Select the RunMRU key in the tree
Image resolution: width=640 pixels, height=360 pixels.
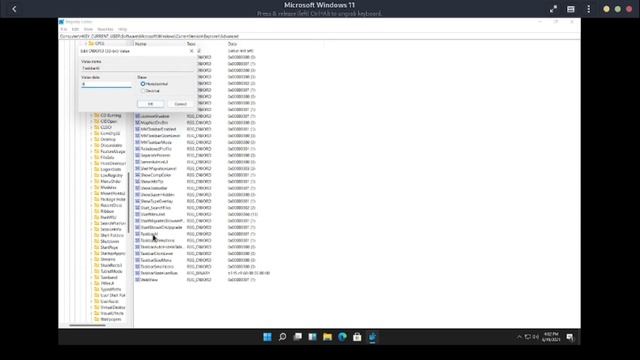pyautogui.click(x=108, y=218)
